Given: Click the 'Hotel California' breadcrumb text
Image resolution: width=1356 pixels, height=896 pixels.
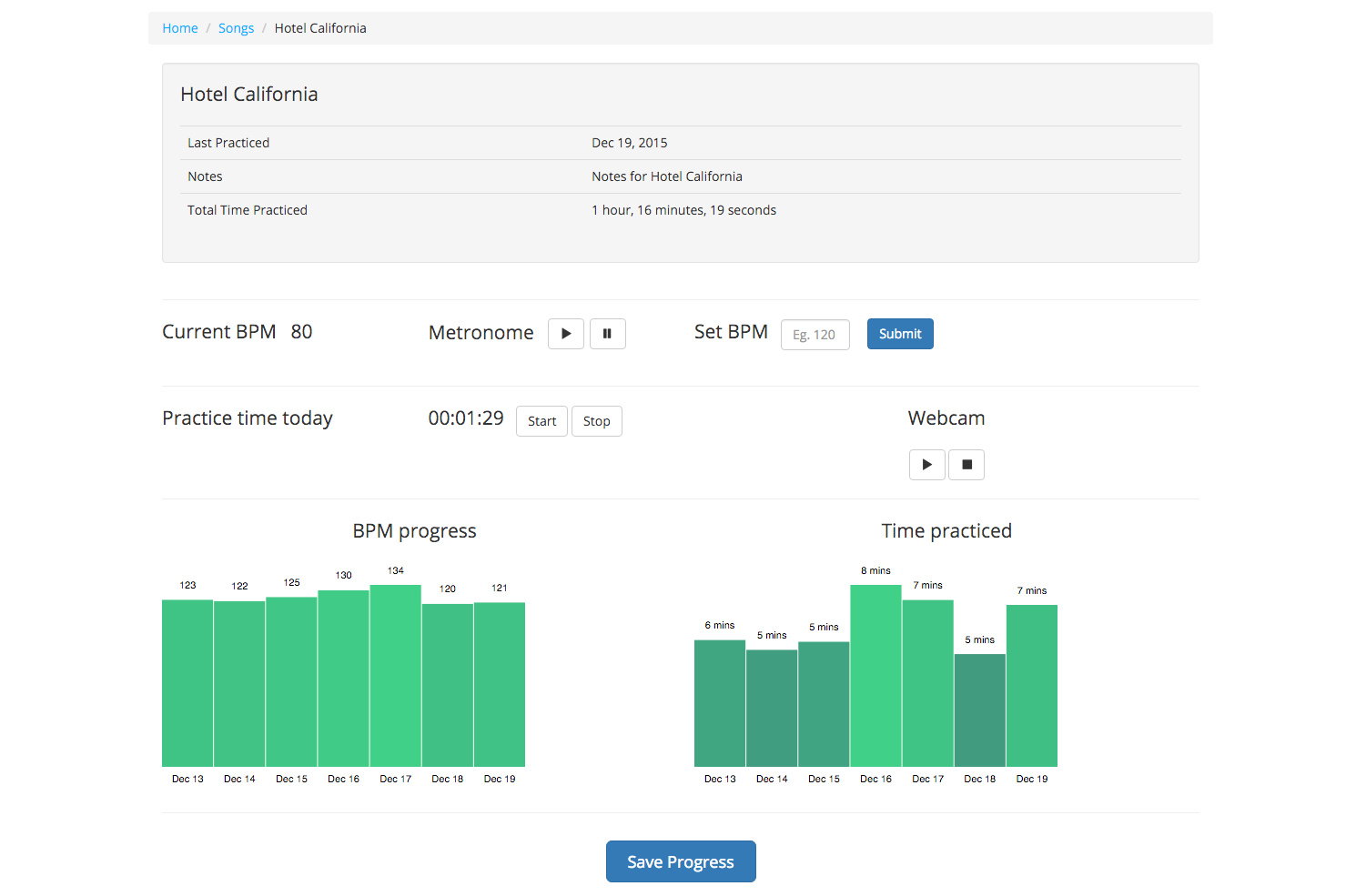Looking at the screenshot, I should click(320, 28).
